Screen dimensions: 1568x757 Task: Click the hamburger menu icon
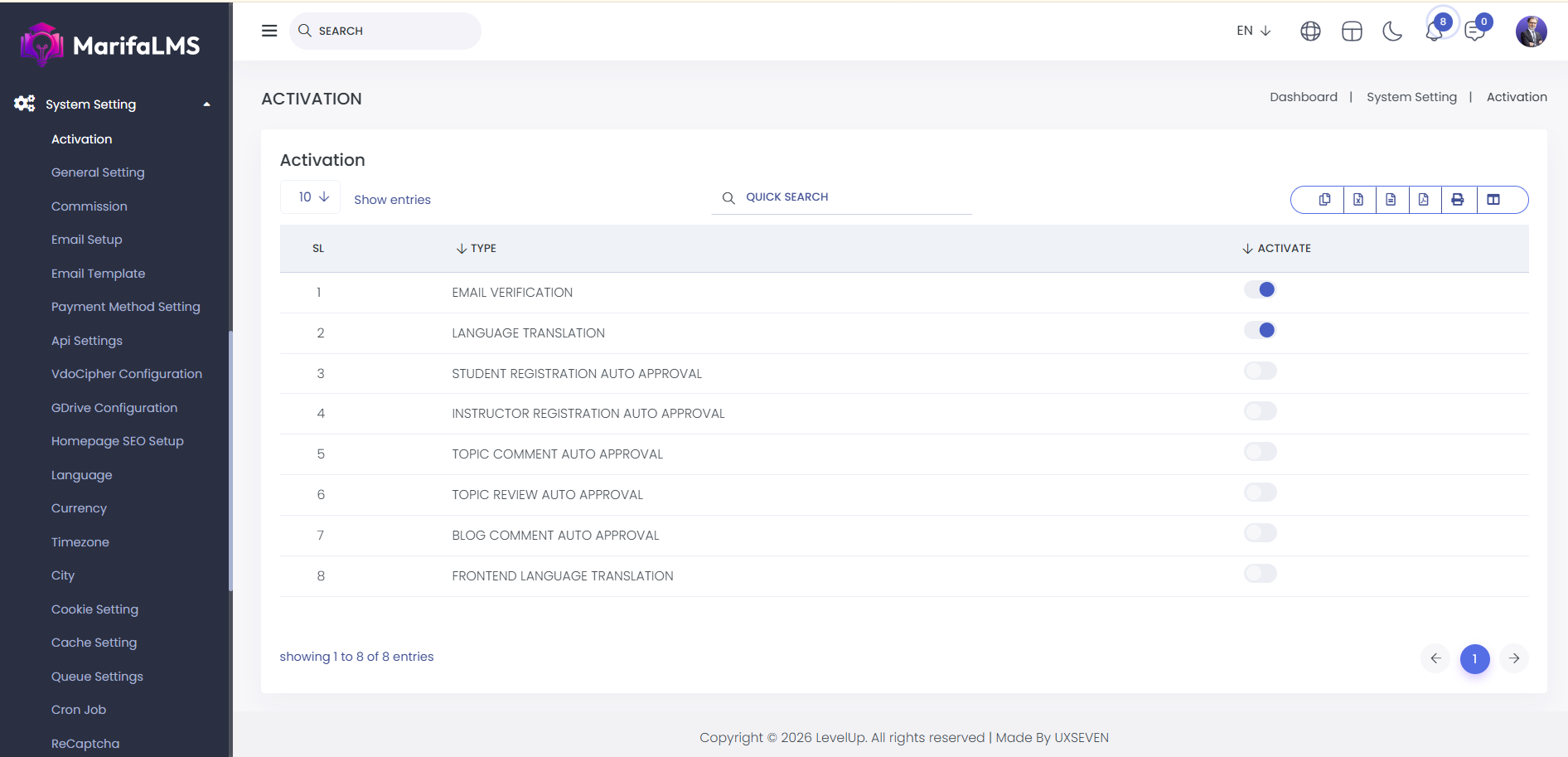[269, 31]
